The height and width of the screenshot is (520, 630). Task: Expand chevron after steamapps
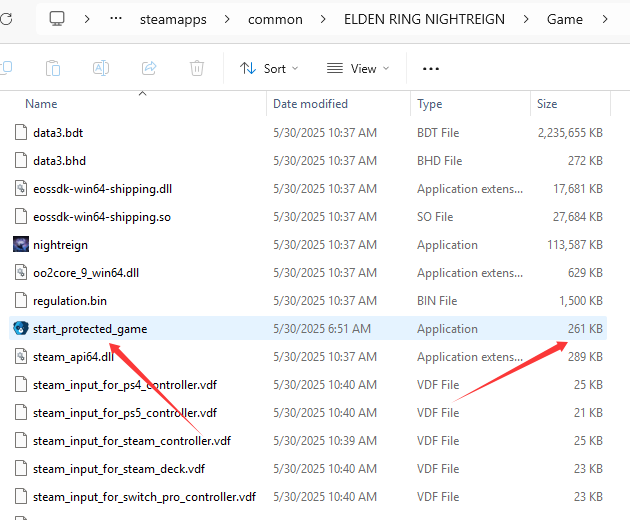[227, 19]
